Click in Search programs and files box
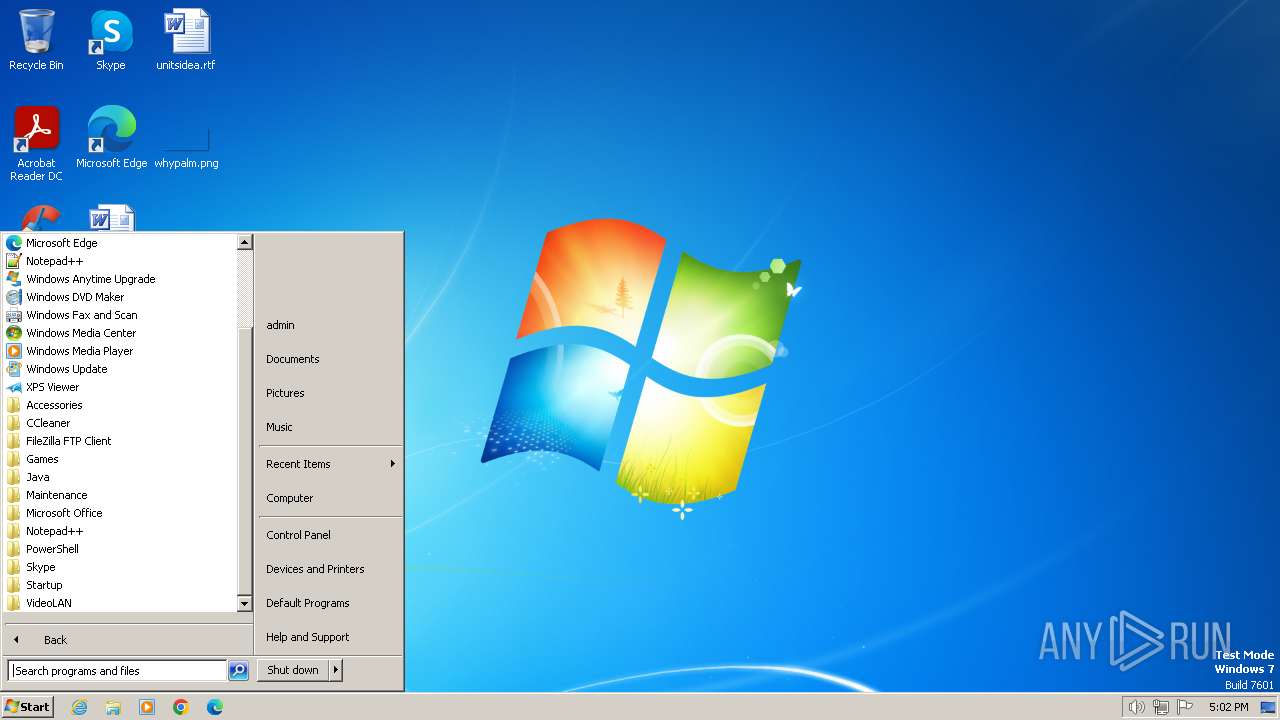The image size is (1280, 720). click(x=117, y=671)
